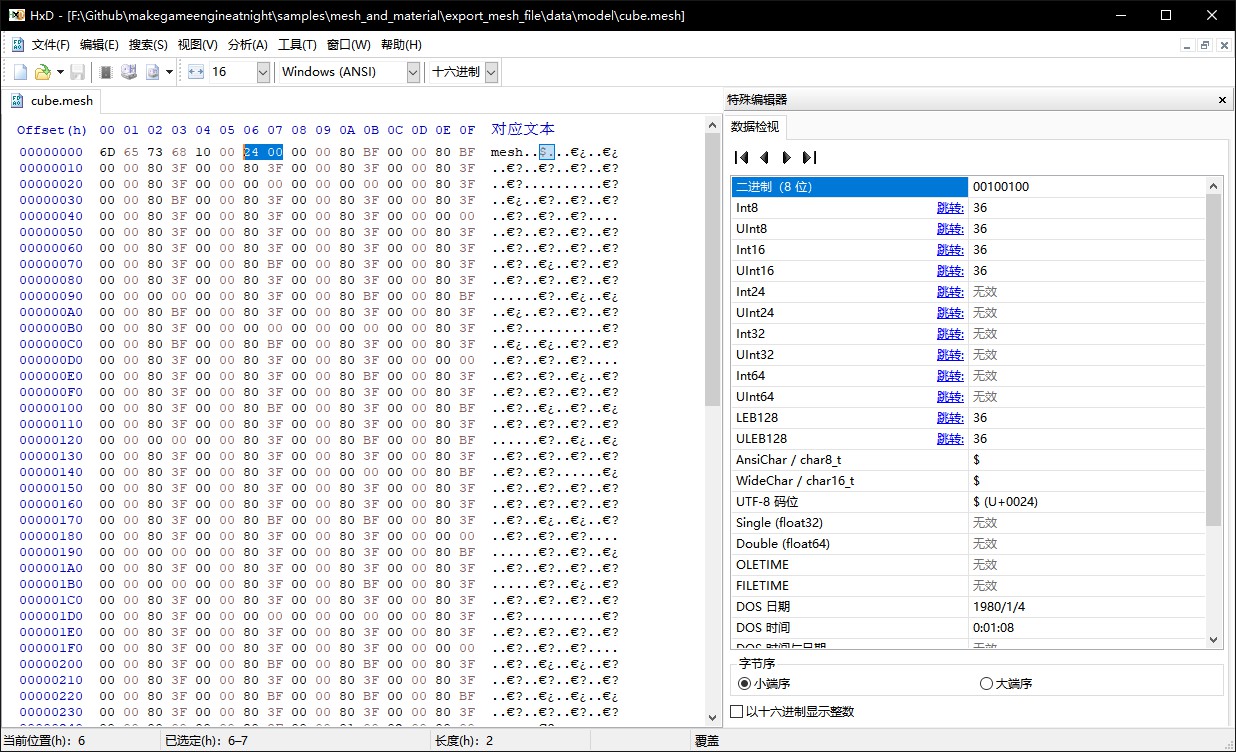Select the 二进制 (8 位) inspector row
Image resolution: width=1236 pixels, height=752 pixels.
[850, 187]
